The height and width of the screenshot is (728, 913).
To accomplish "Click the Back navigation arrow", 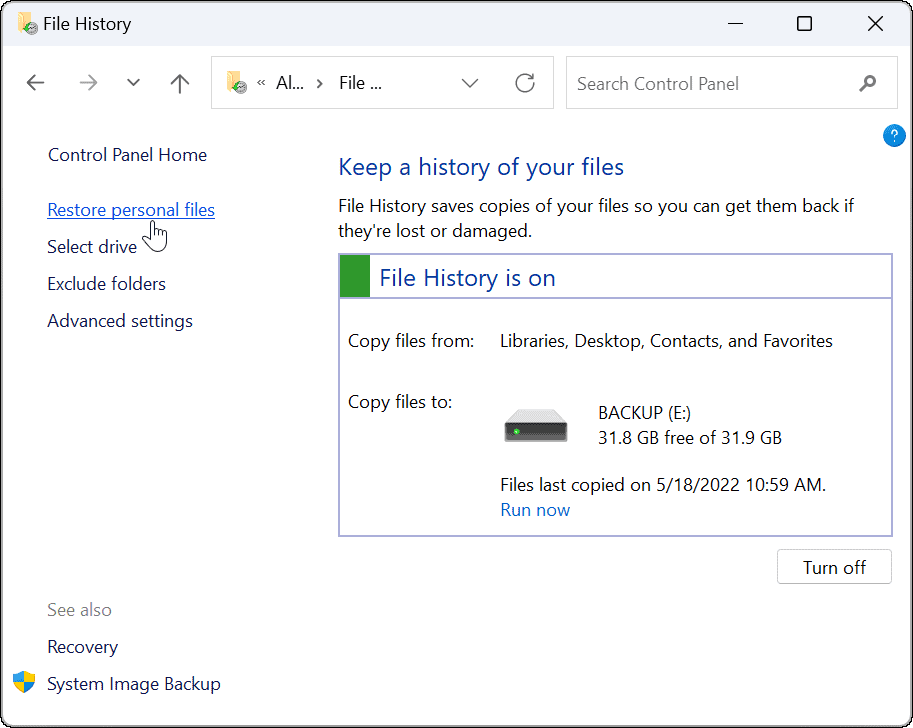I will 35,83.
